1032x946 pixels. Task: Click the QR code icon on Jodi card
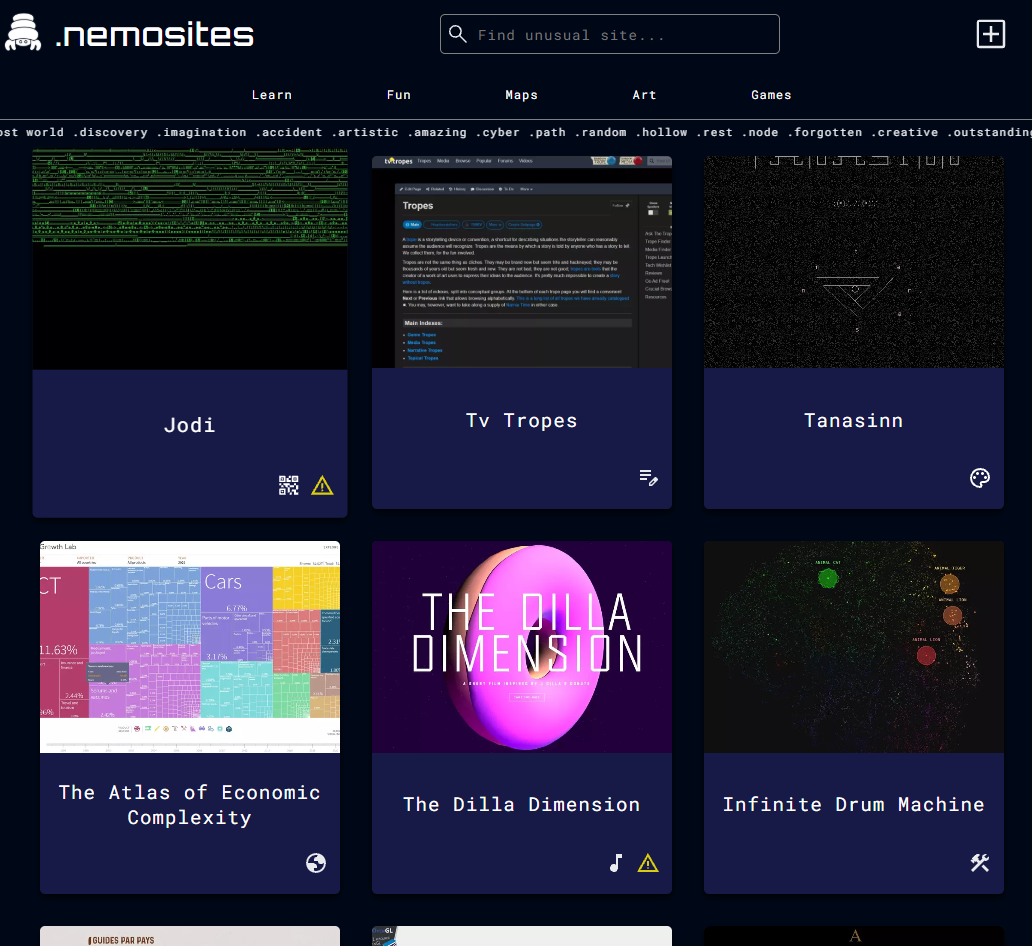[289, 486]
